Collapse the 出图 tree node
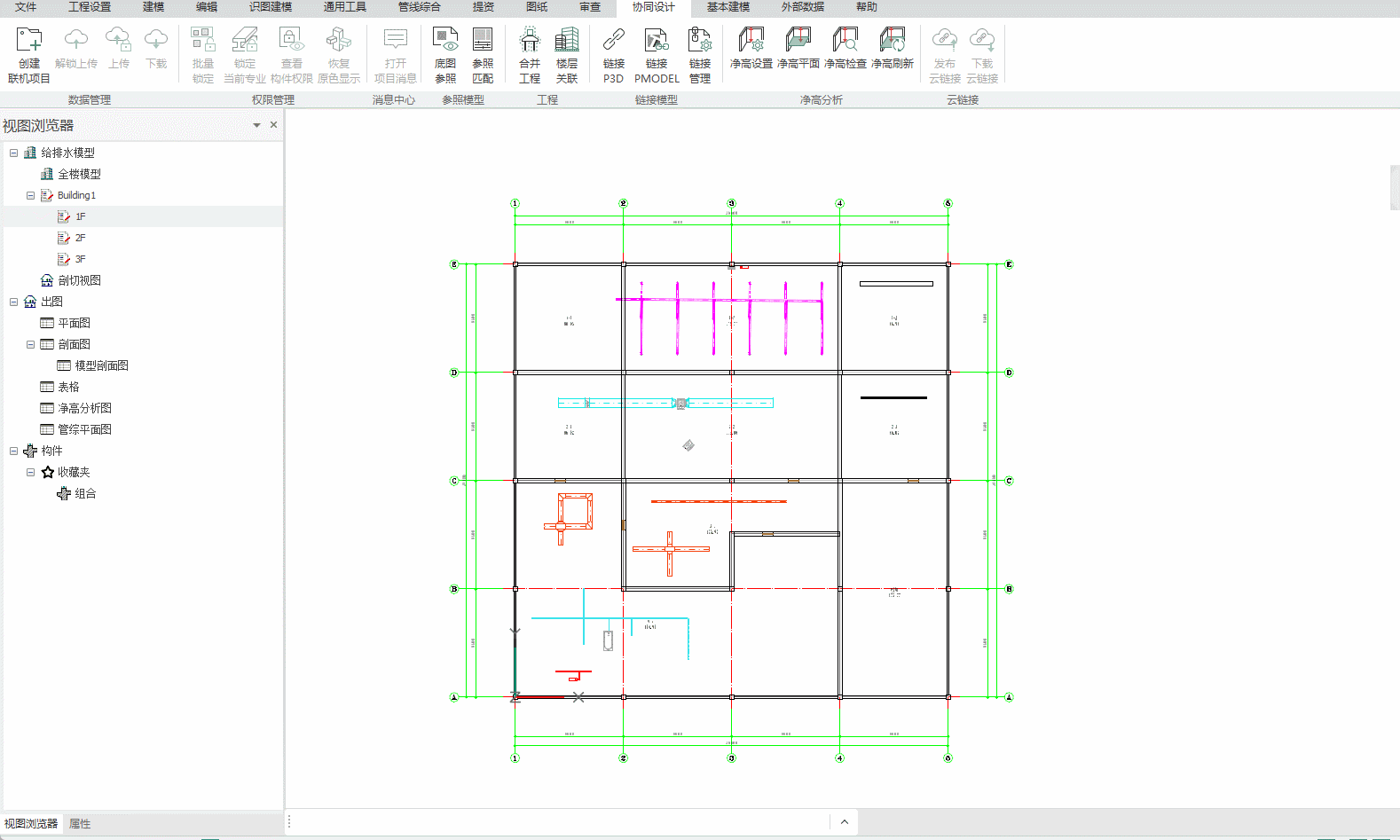This screenshot has width=1400, height=840. pos(14,302)
